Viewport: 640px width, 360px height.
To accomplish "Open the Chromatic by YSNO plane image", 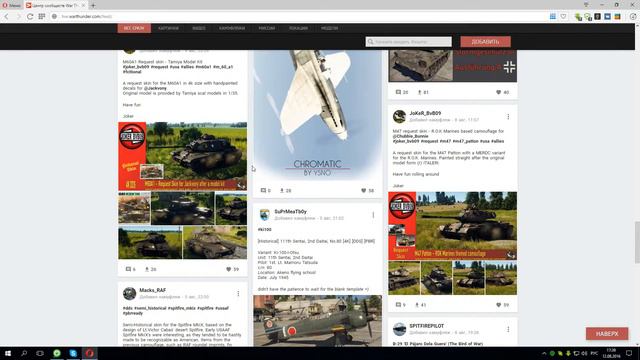I will [318, 115].
